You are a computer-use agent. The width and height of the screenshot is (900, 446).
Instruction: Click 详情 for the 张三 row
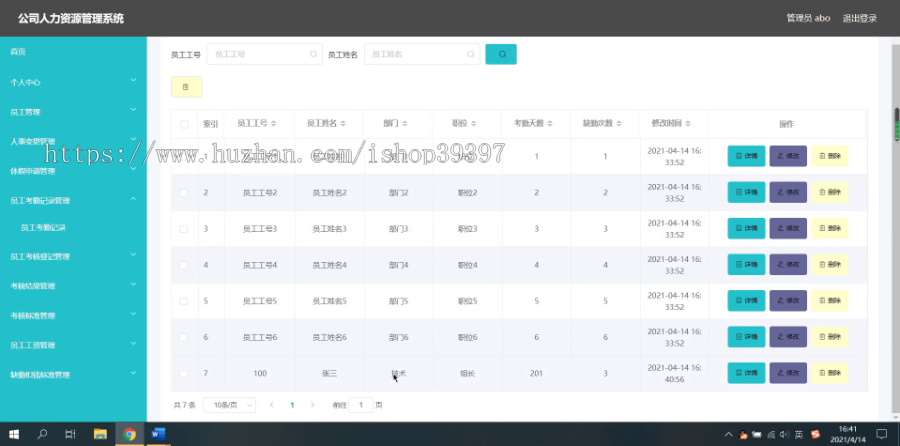coord(746,373)
